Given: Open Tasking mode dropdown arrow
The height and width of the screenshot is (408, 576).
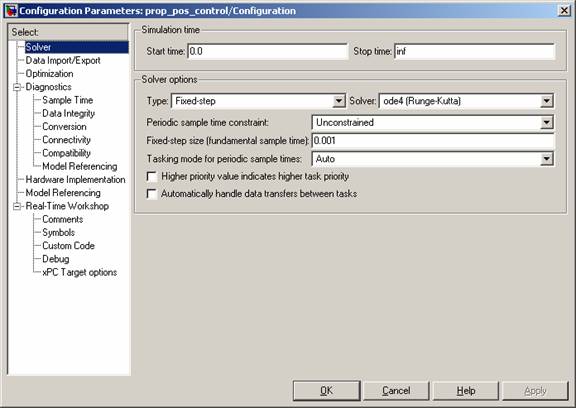Looking at the screenshot, I should pos(546,159).
